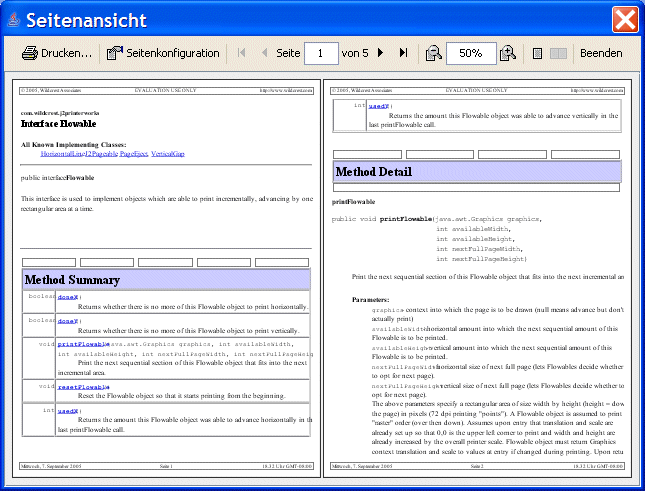Click the Method Detail heading

pos(374,171)
